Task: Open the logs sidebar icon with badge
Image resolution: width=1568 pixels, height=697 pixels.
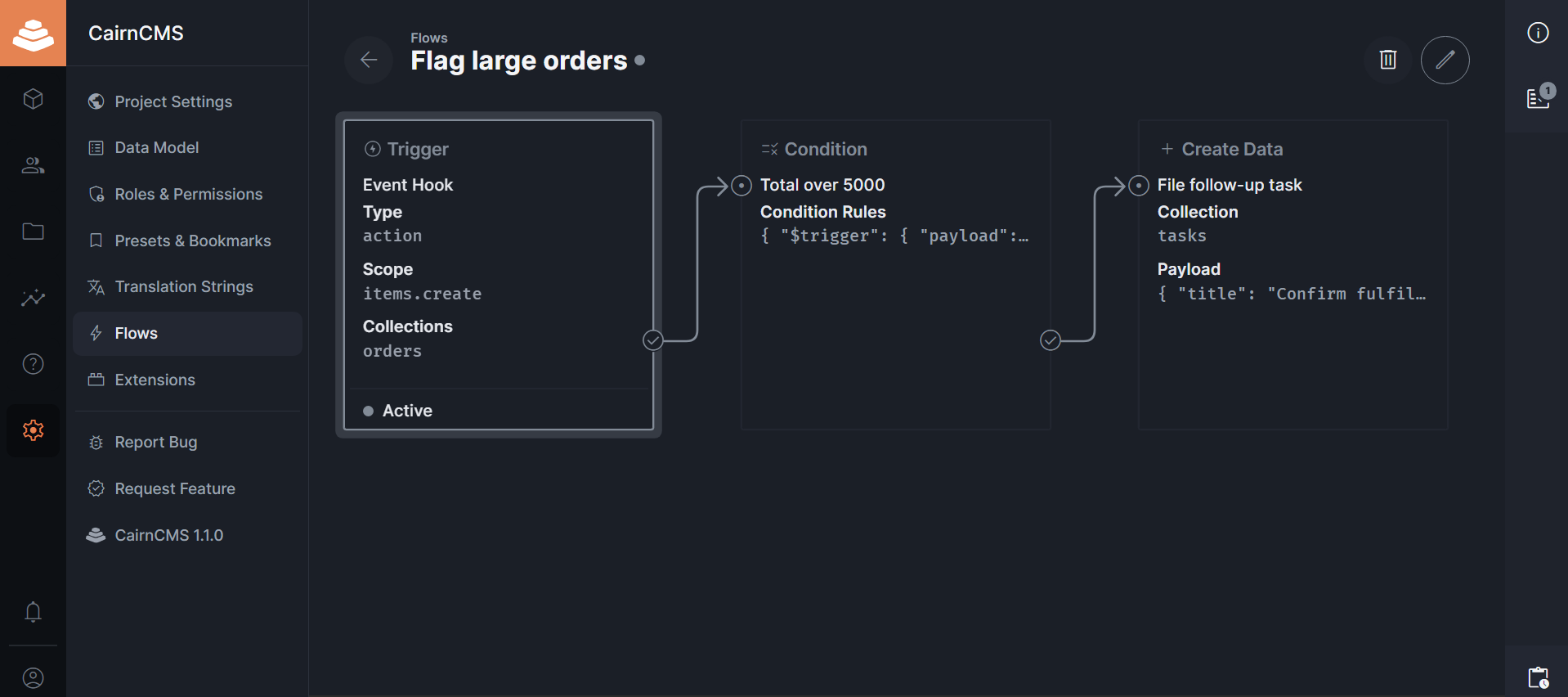Action: pos(1538,98)
